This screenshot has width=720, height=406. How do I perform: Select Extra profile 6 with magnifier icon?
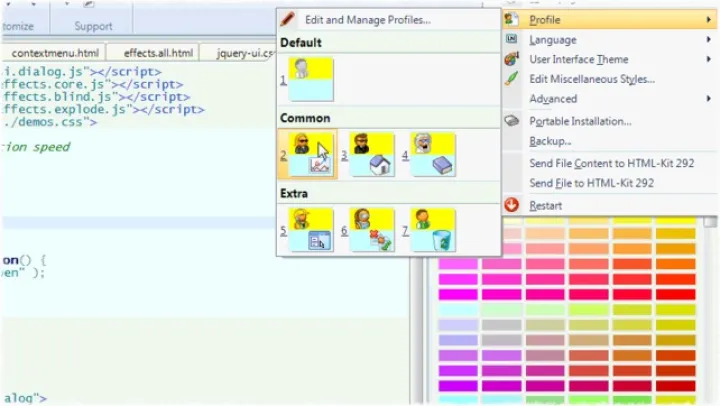(x=371, y=230)
